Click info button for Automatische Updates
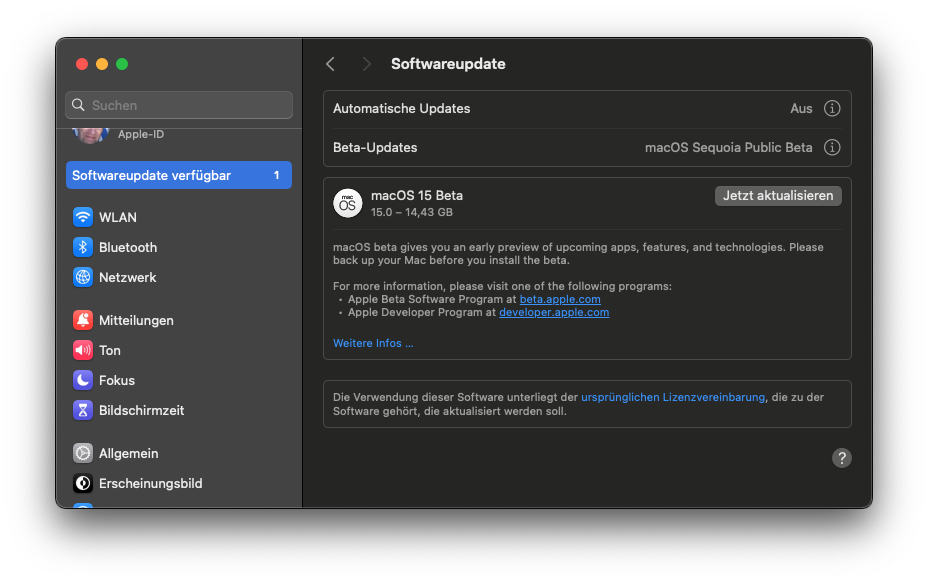 point(831,108)
